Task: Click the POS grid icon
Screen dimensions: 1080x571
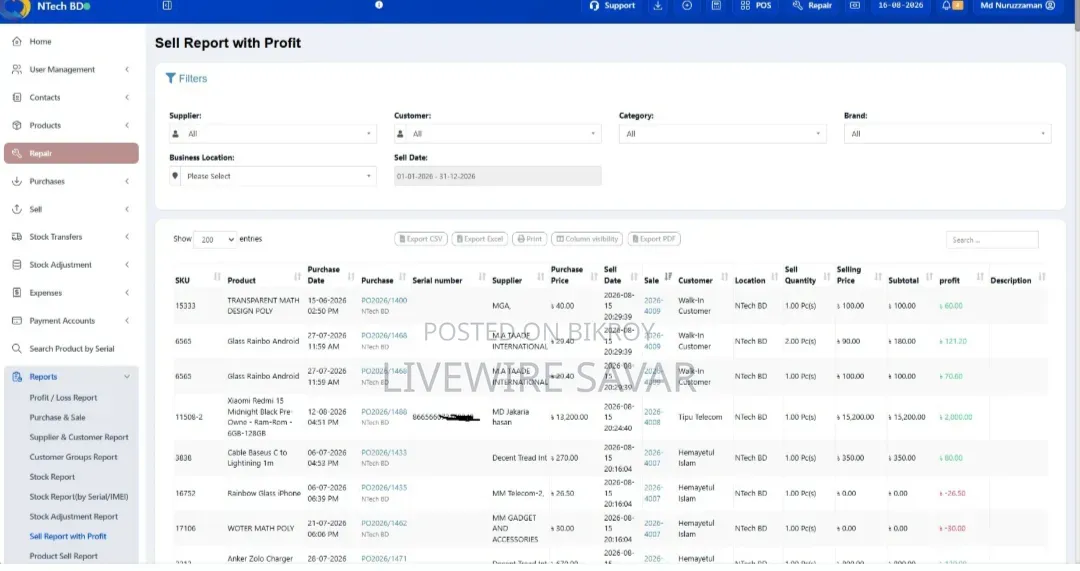Action: click(745, 6)
